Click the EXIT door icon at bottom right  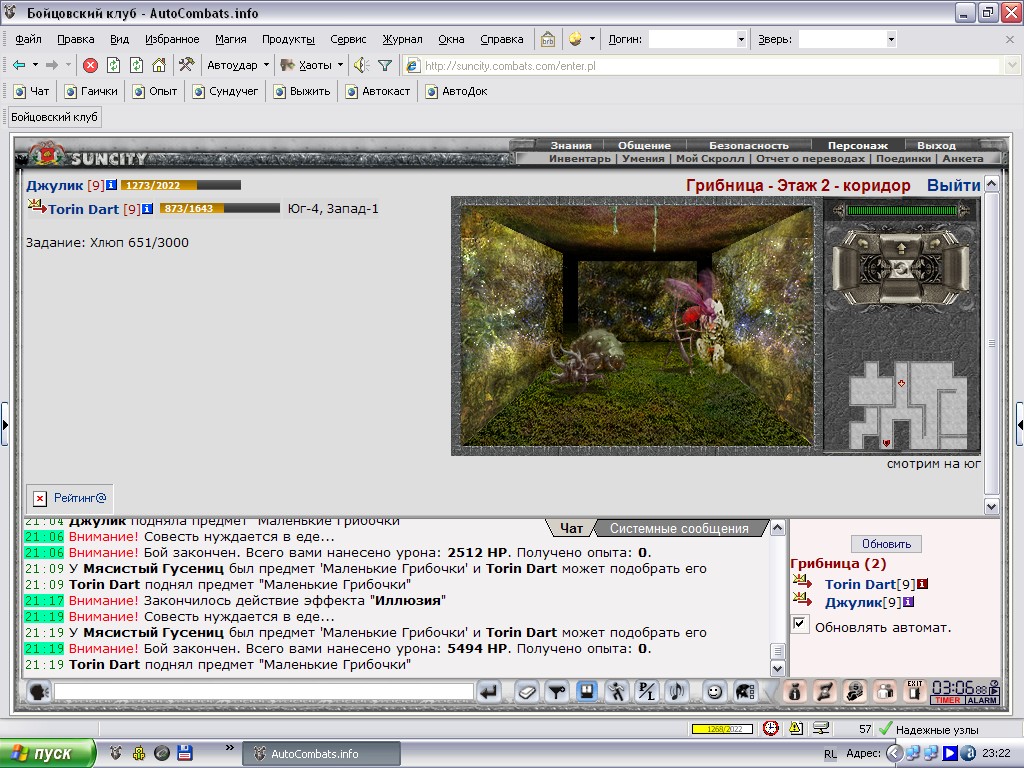915,692
